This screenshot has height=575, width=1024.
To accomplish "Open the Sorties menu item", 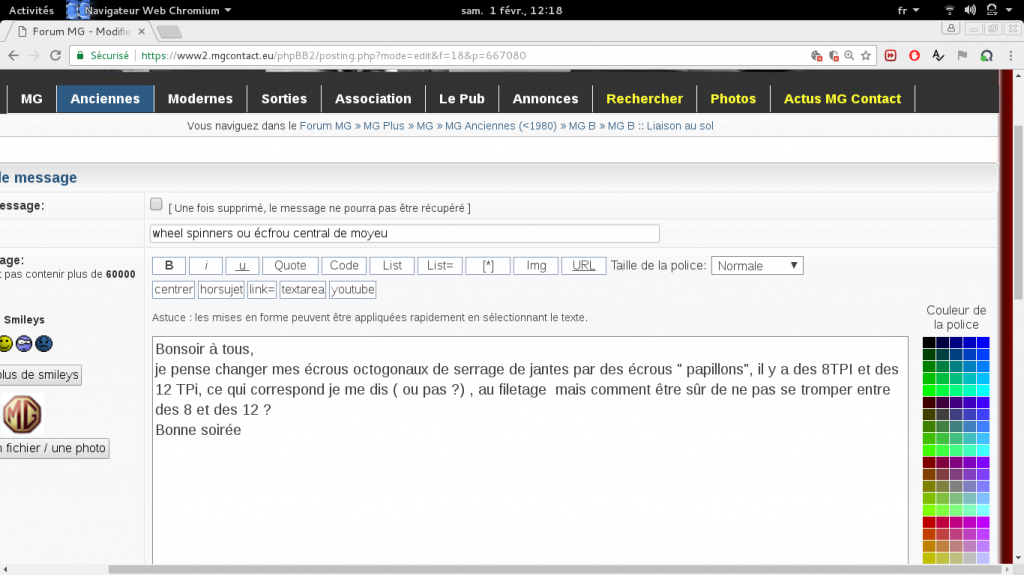I will pos(284,99).
